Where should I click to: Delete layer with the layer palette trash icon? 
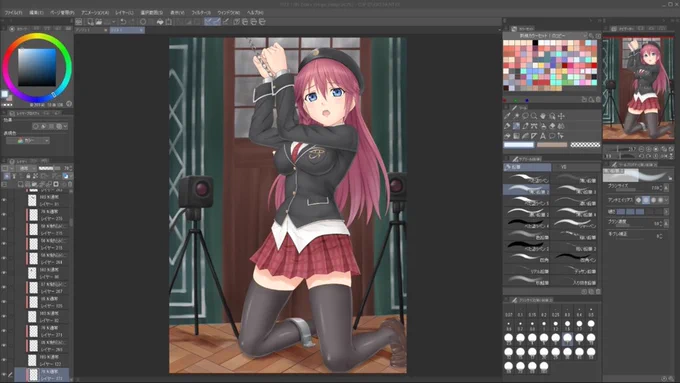click(70, 184)
